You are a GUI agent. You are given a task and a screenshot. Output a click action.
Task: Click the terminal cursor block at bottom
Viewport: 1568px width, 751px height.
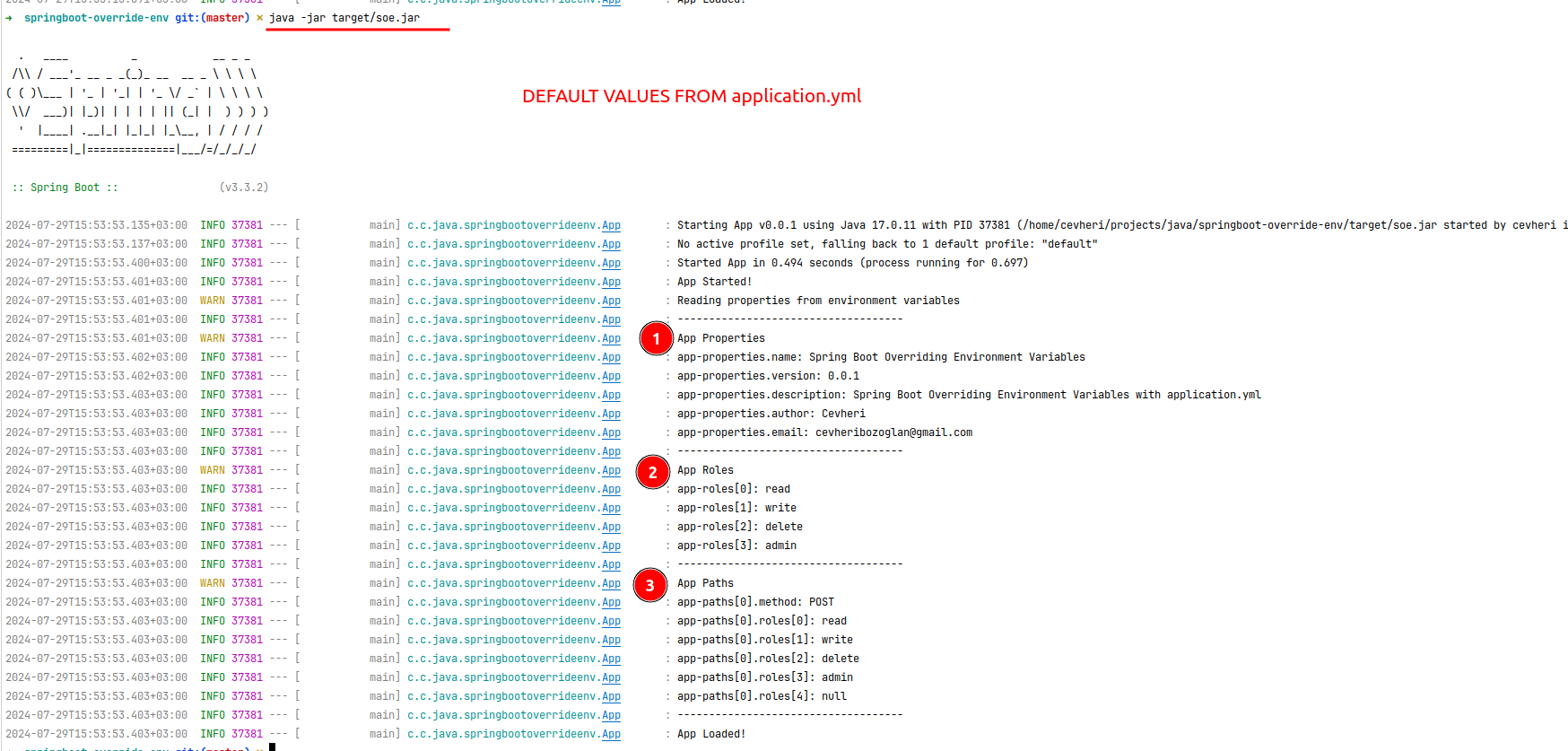click(272, 747)
